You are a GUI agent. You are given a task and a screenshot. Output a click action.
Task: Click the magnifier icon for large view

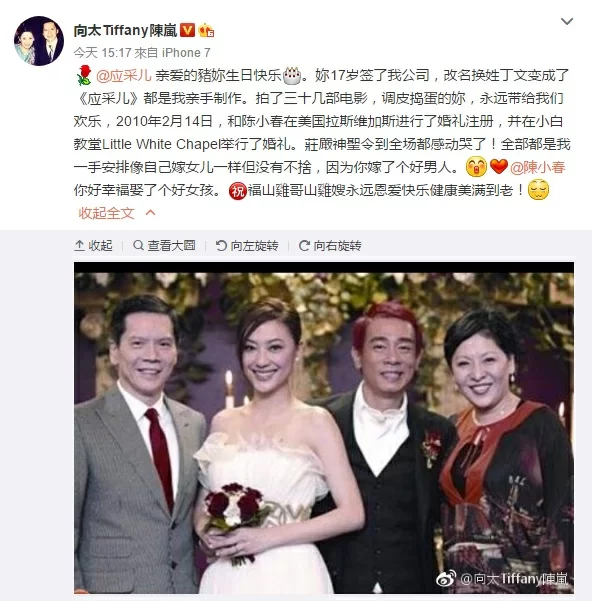click(x=138, y=245)
